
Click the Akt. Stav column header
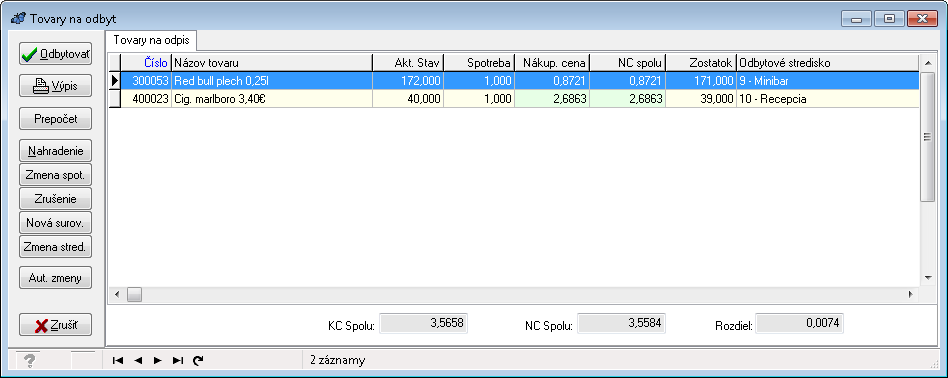pos(408,63)
